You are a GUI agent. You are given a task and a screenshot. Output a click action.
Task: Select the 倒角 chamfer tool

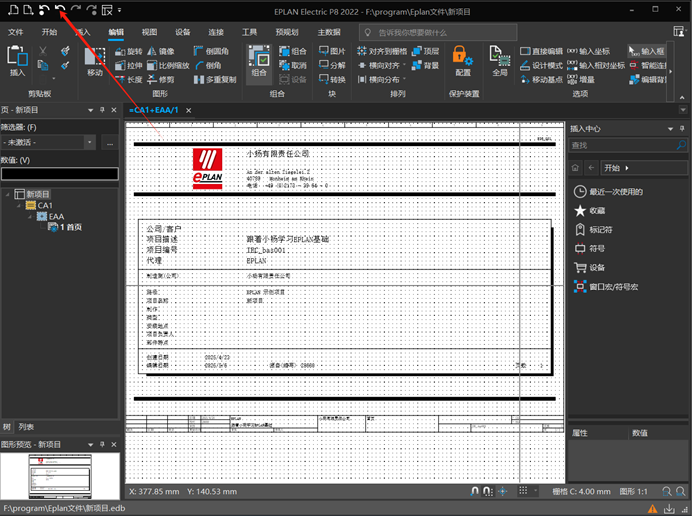(x=208, y=65)
